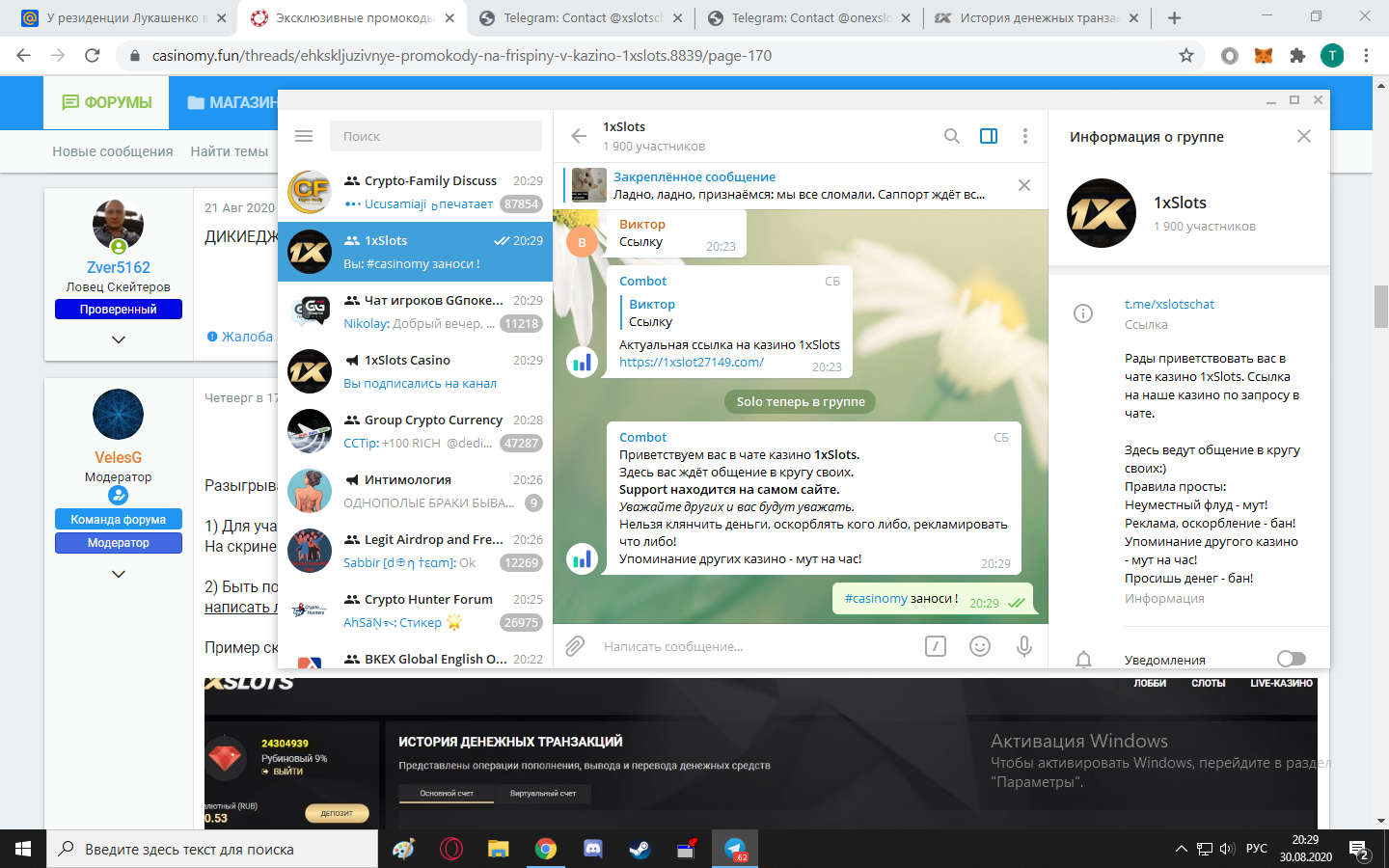The width and height of the screenshot is (1389, 868).
Task: Open the 1xSlots chat three-dot menu
Action: [1025, 136]
